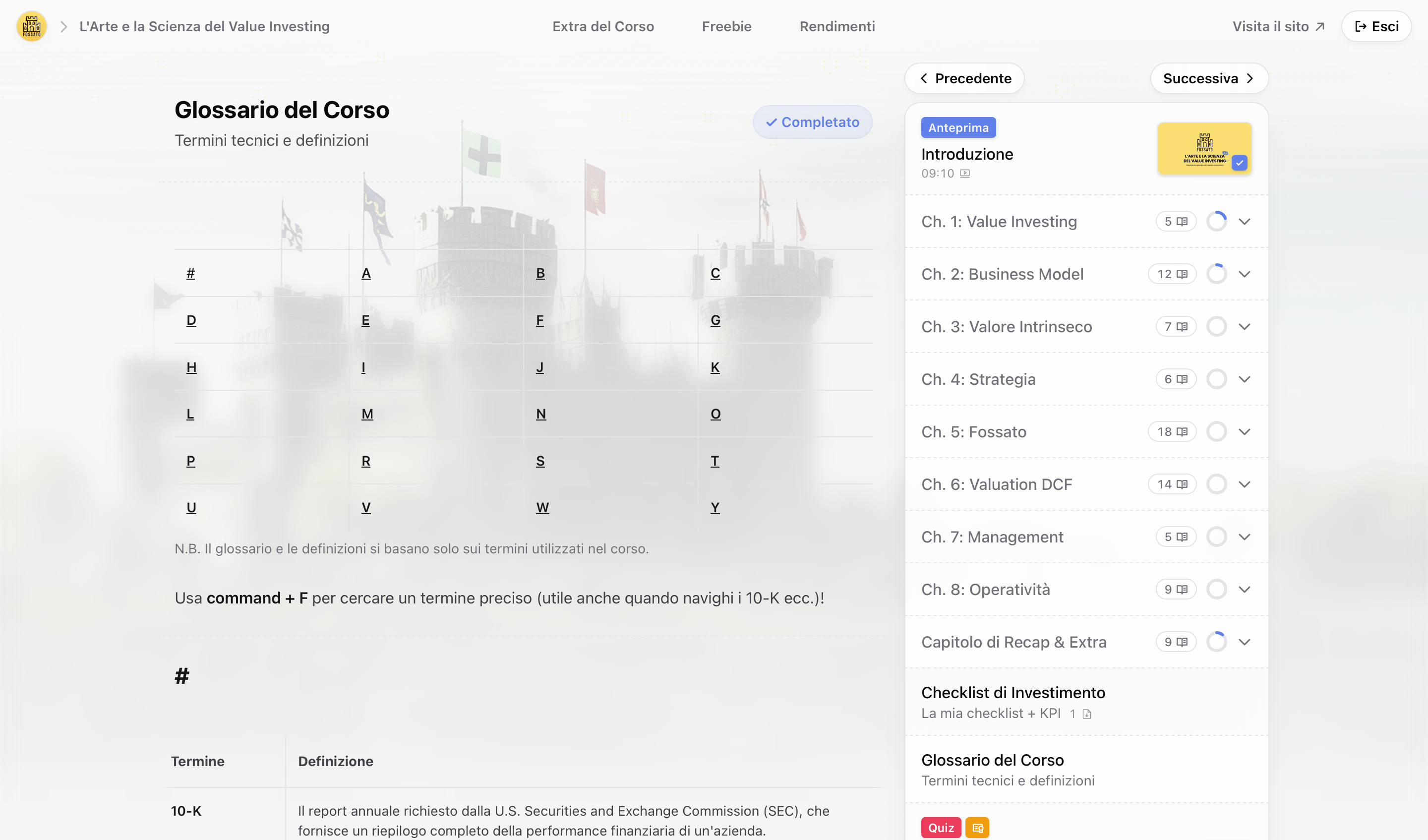Click the Fossato castle logo icon
Screen dimensions: 1428x840
[32, 27]
